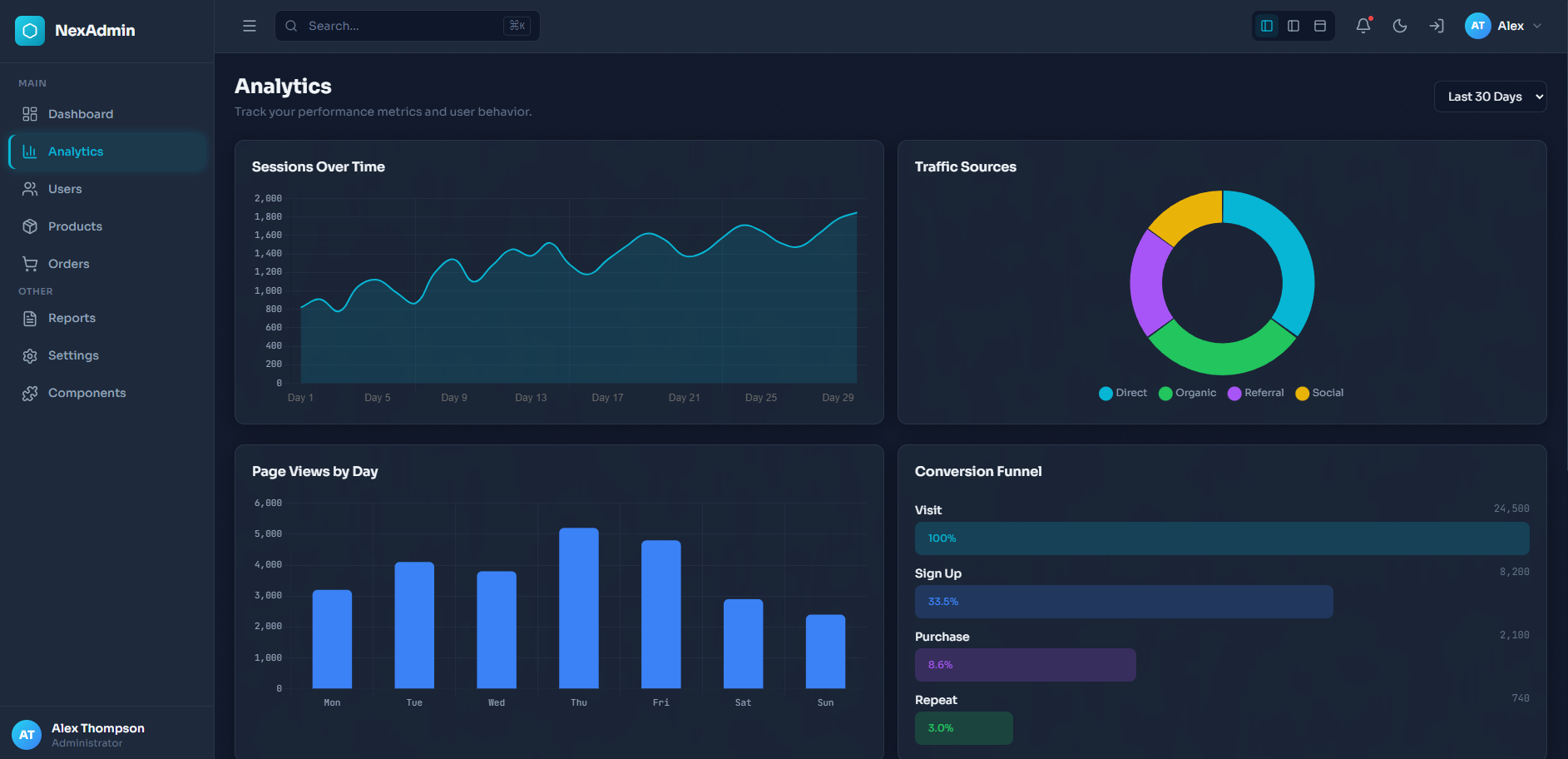Switch to top header layout option
The height and width of the screenshot is (759, 1568).
coord(1320,26)
